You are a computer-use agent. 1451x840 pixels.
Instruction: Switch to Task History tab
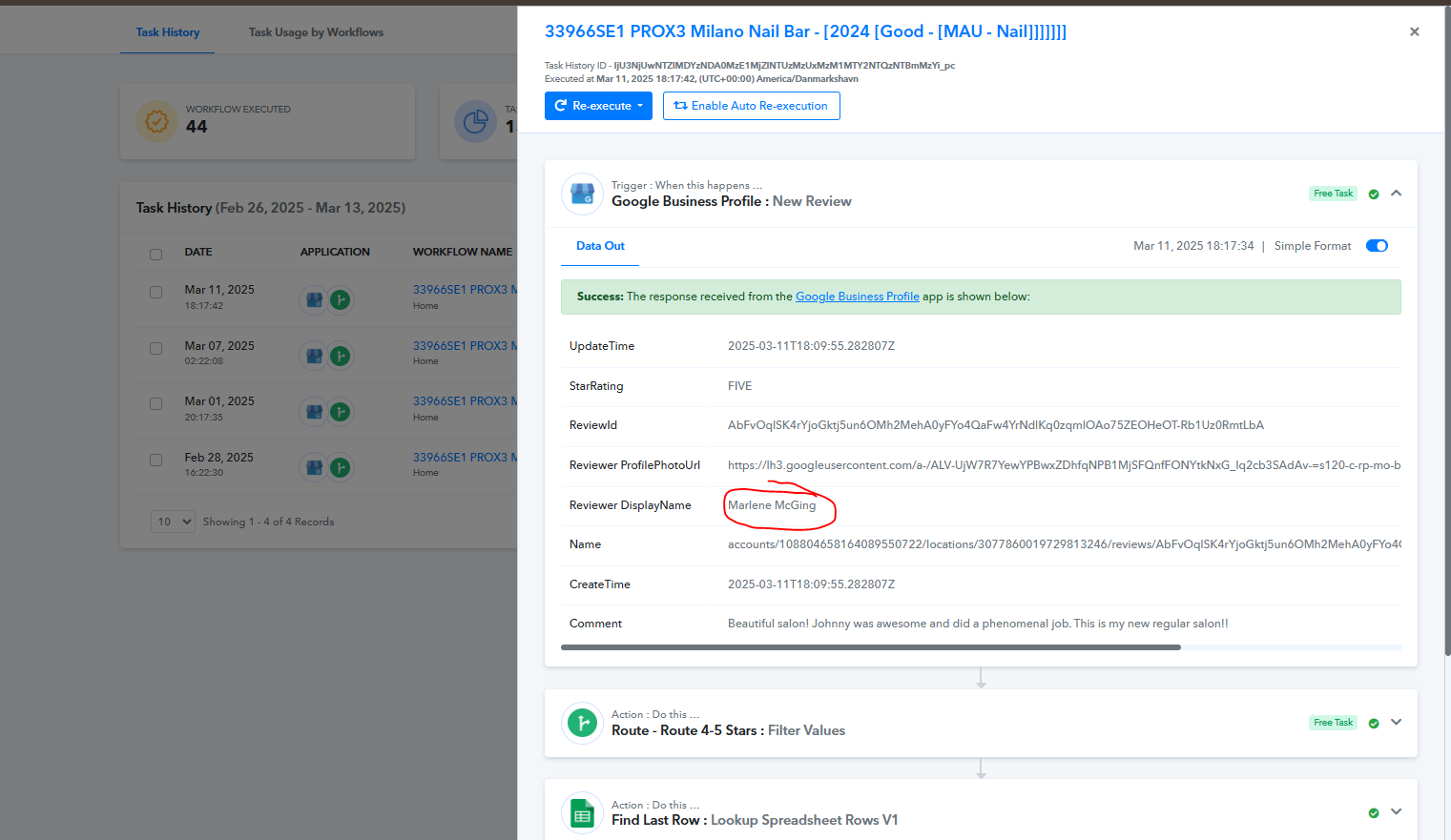[x=168, y=32]
